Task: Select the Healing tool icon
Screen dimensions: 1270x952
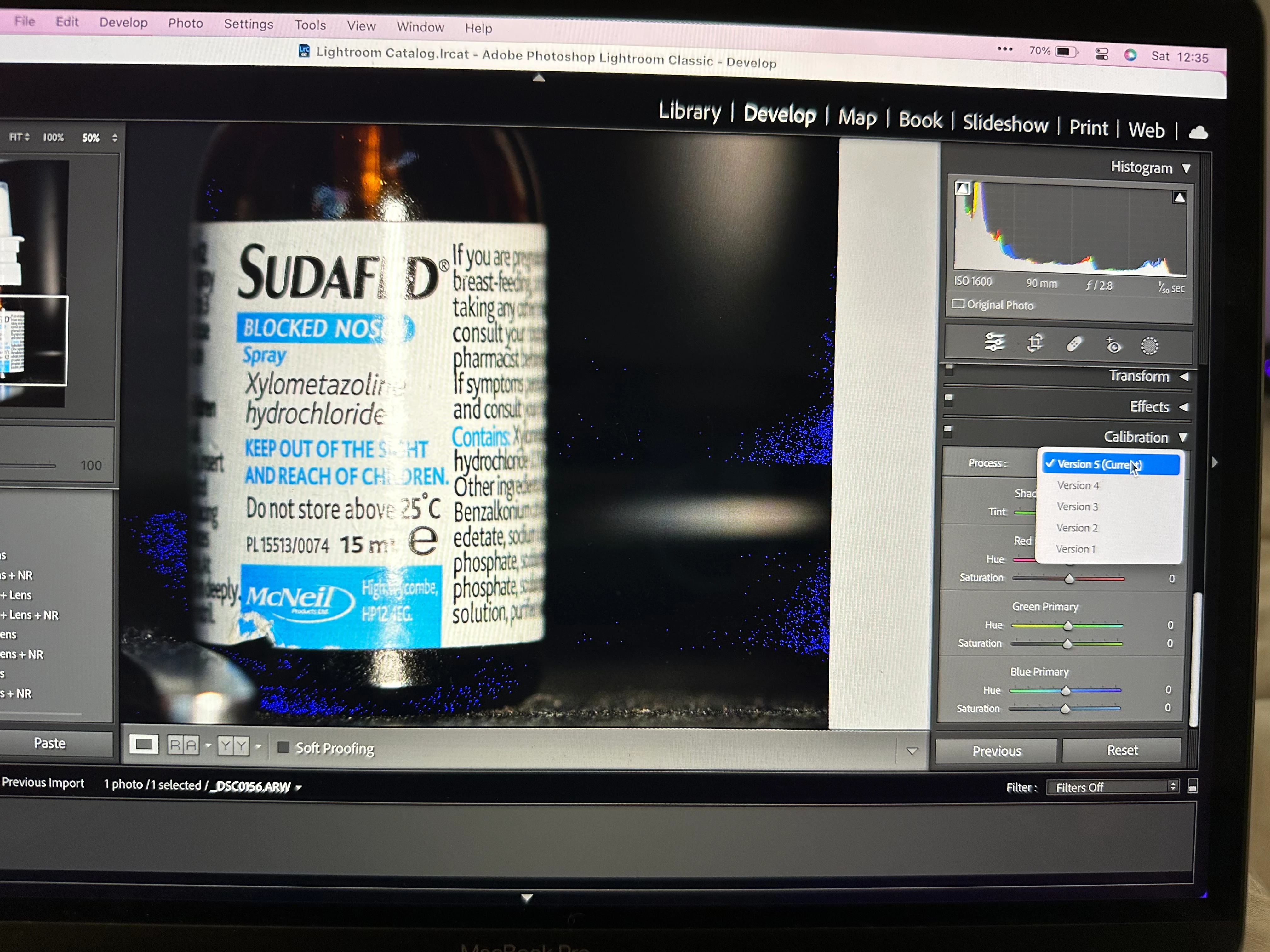Action: tap(1074, 344)
